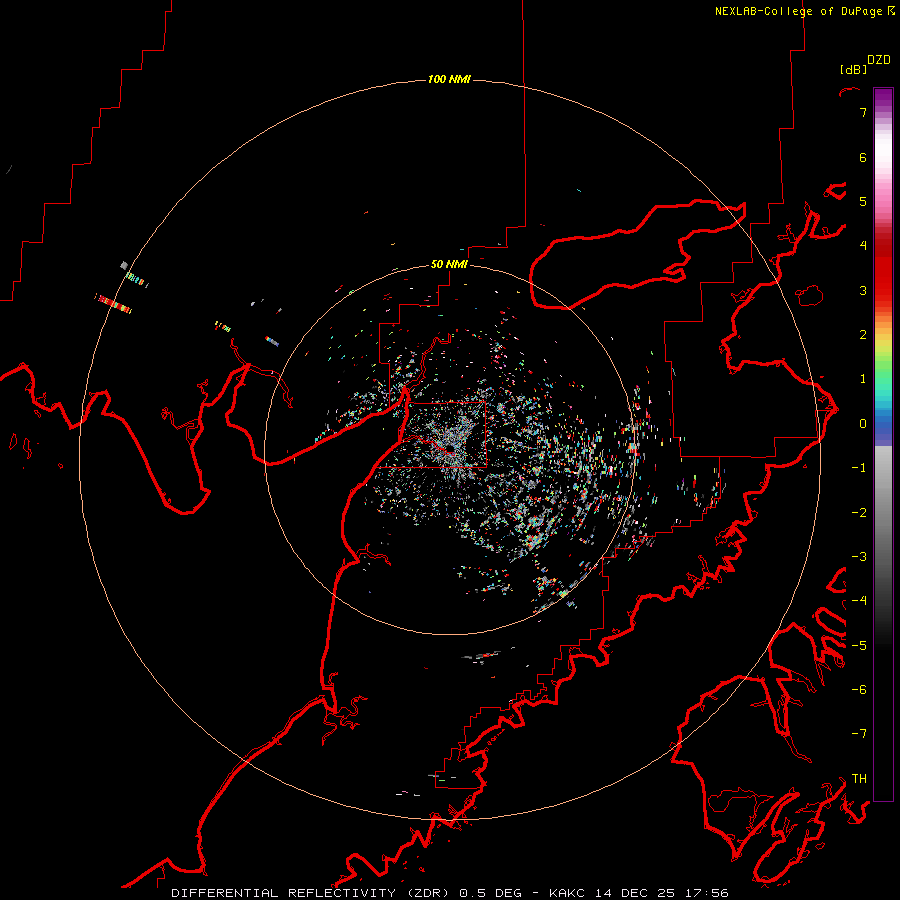Click the 0.5 DEG elevation text
The width and height of the screenshot is (900, 900).
[490, 893]
